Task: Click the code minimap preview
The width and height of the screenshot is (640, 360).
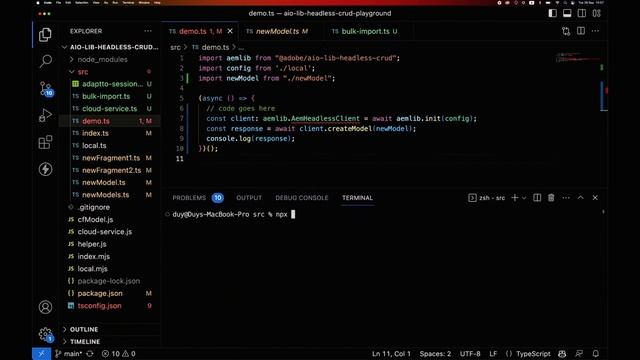Action: 578,58
